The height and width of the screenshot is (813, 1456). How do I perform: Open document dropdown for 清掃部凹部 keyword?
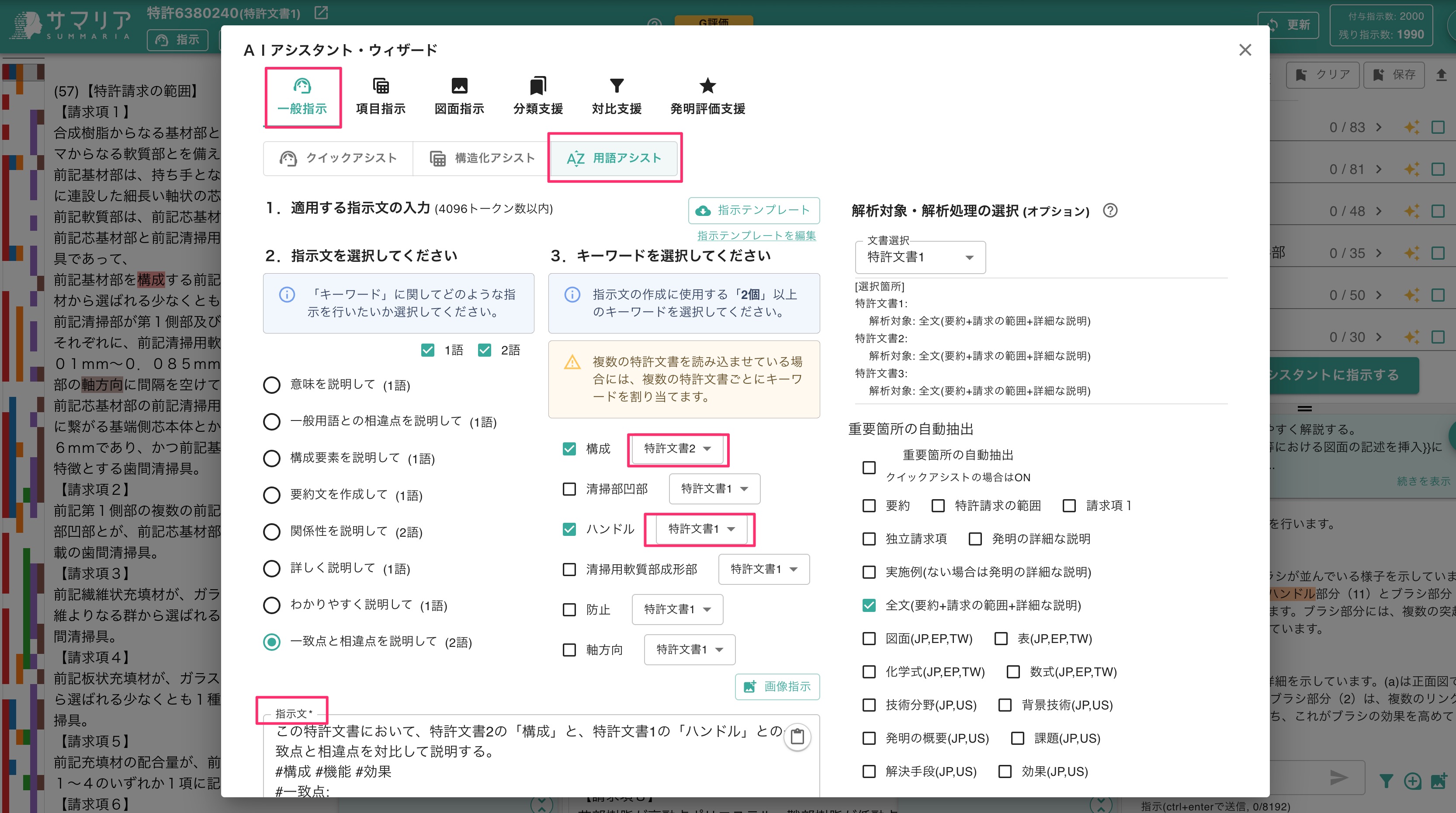tap(714, 489)
